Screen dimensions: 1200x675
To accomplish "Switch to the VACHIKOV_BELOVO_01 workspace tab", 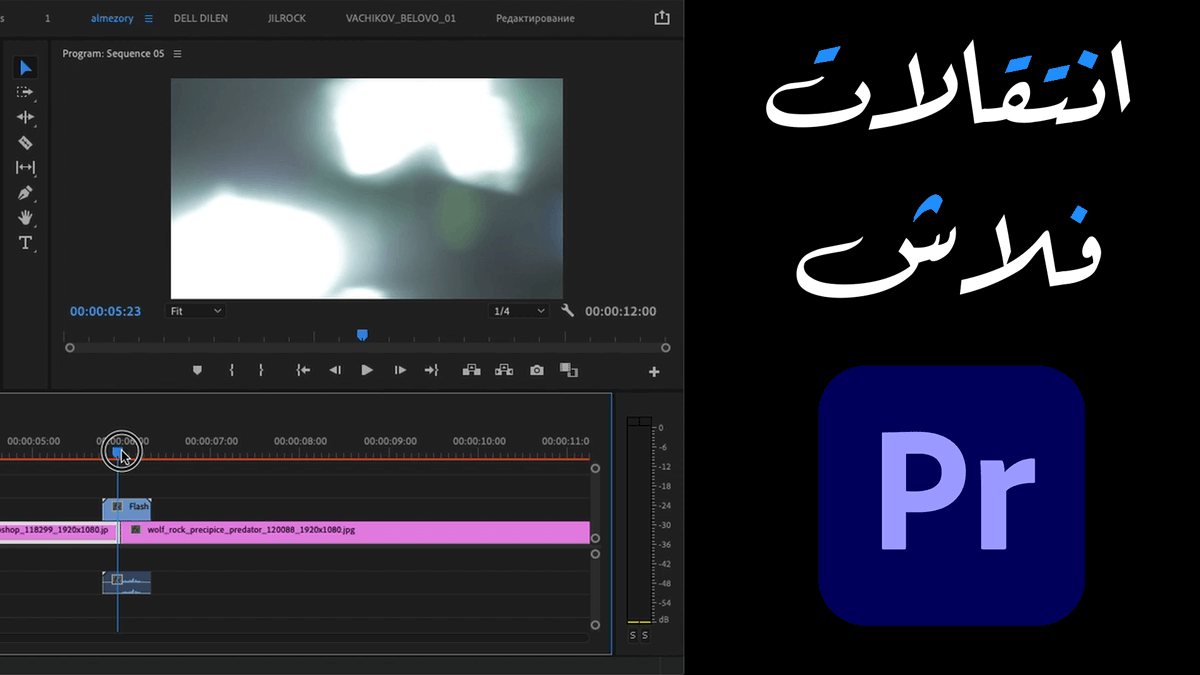I will tap(399, 19).
